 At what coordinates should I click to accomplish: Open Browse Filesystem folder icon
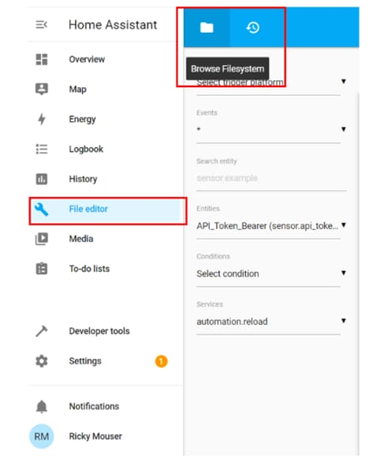coord(207,27)
